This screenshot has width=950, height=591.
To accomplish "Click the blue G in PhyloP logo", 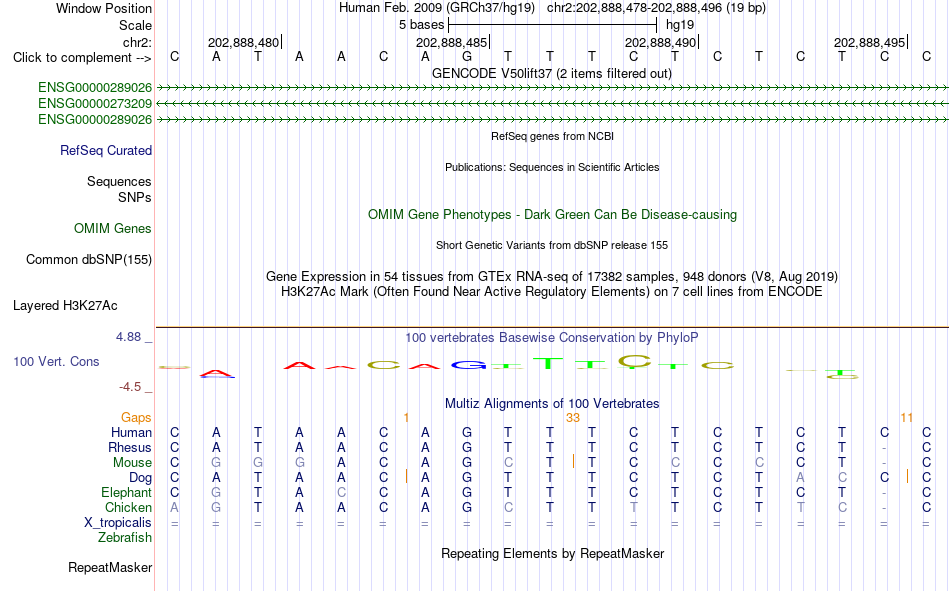I will pos(468,365).
